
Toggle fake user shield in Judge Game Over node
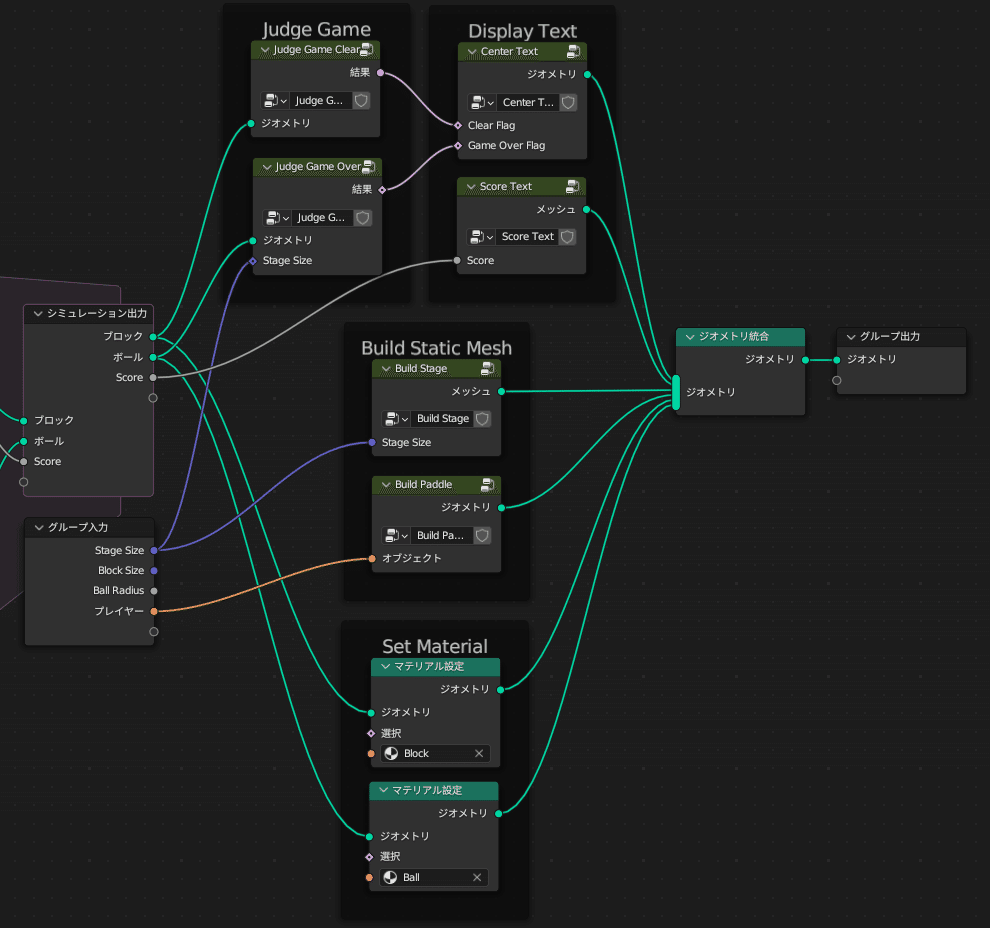[363, 218]
